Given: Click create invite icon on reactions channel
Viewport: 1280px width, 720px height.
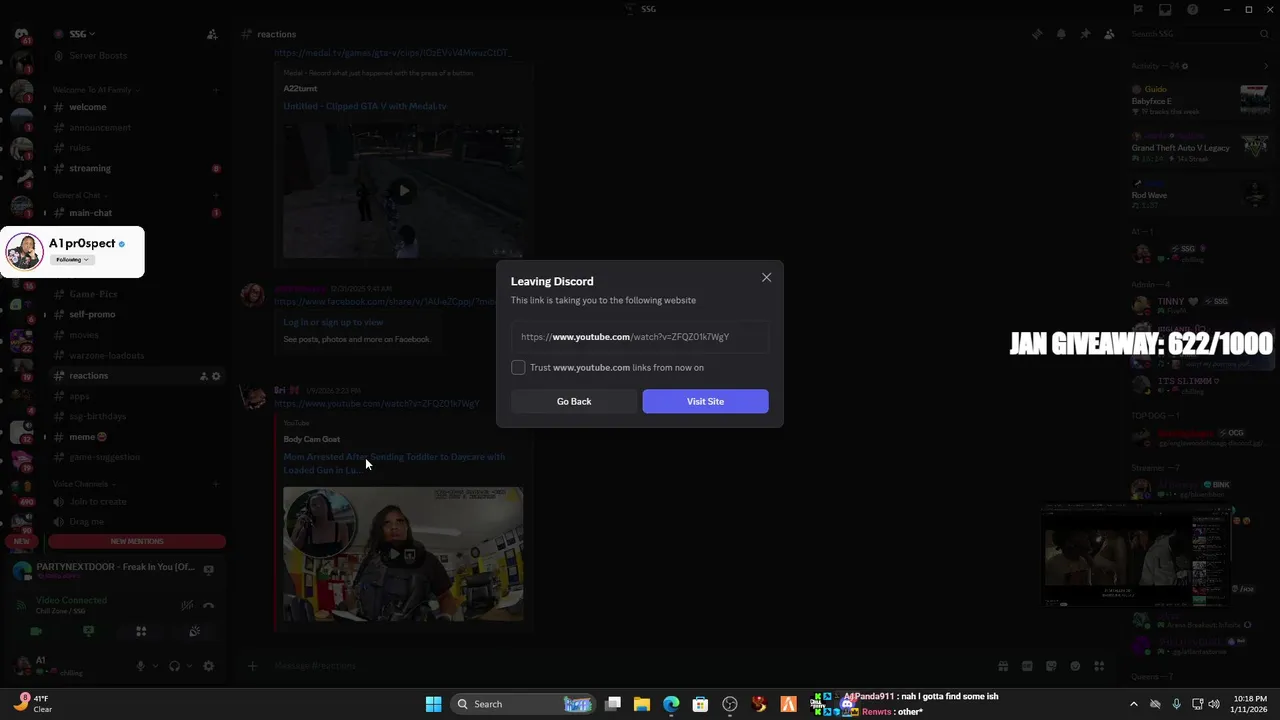Looking at the screenshot, I should coord(203,376).
